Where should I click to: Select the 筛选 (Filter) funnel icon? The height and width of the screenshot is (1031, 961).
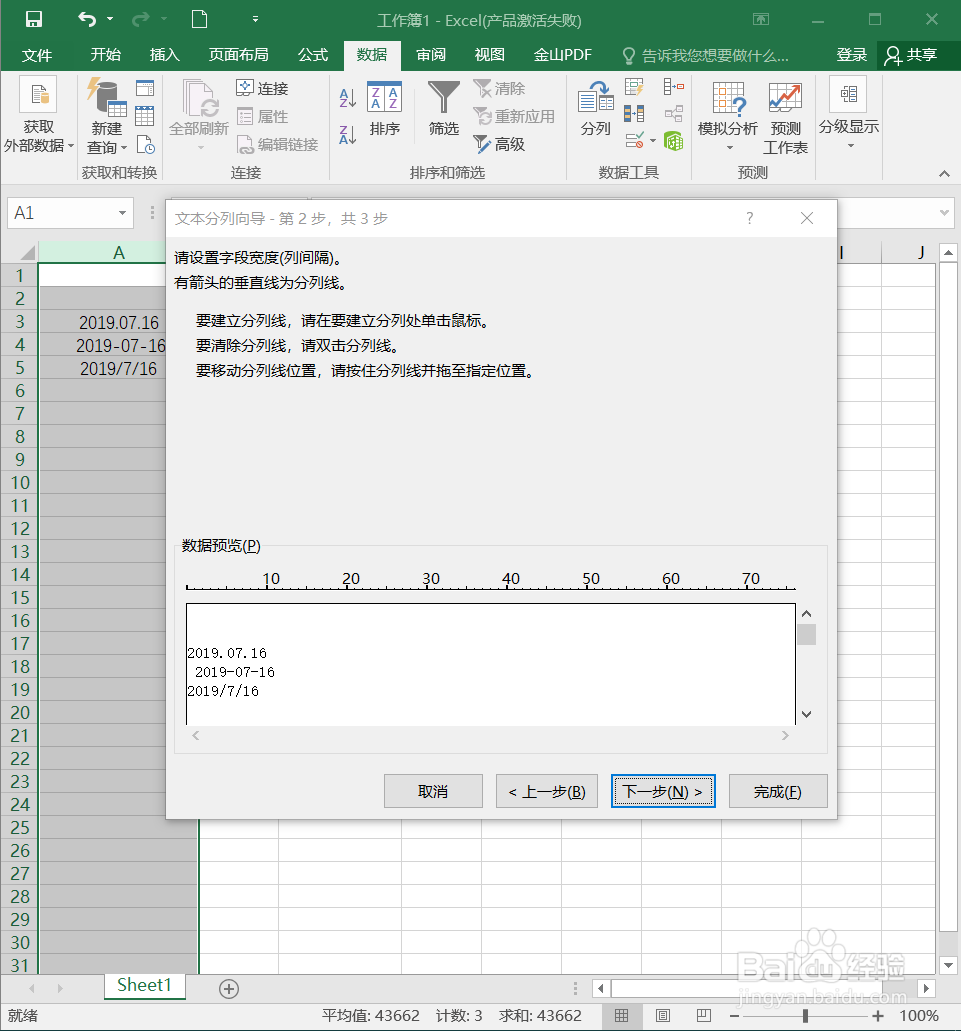[443, 105]
